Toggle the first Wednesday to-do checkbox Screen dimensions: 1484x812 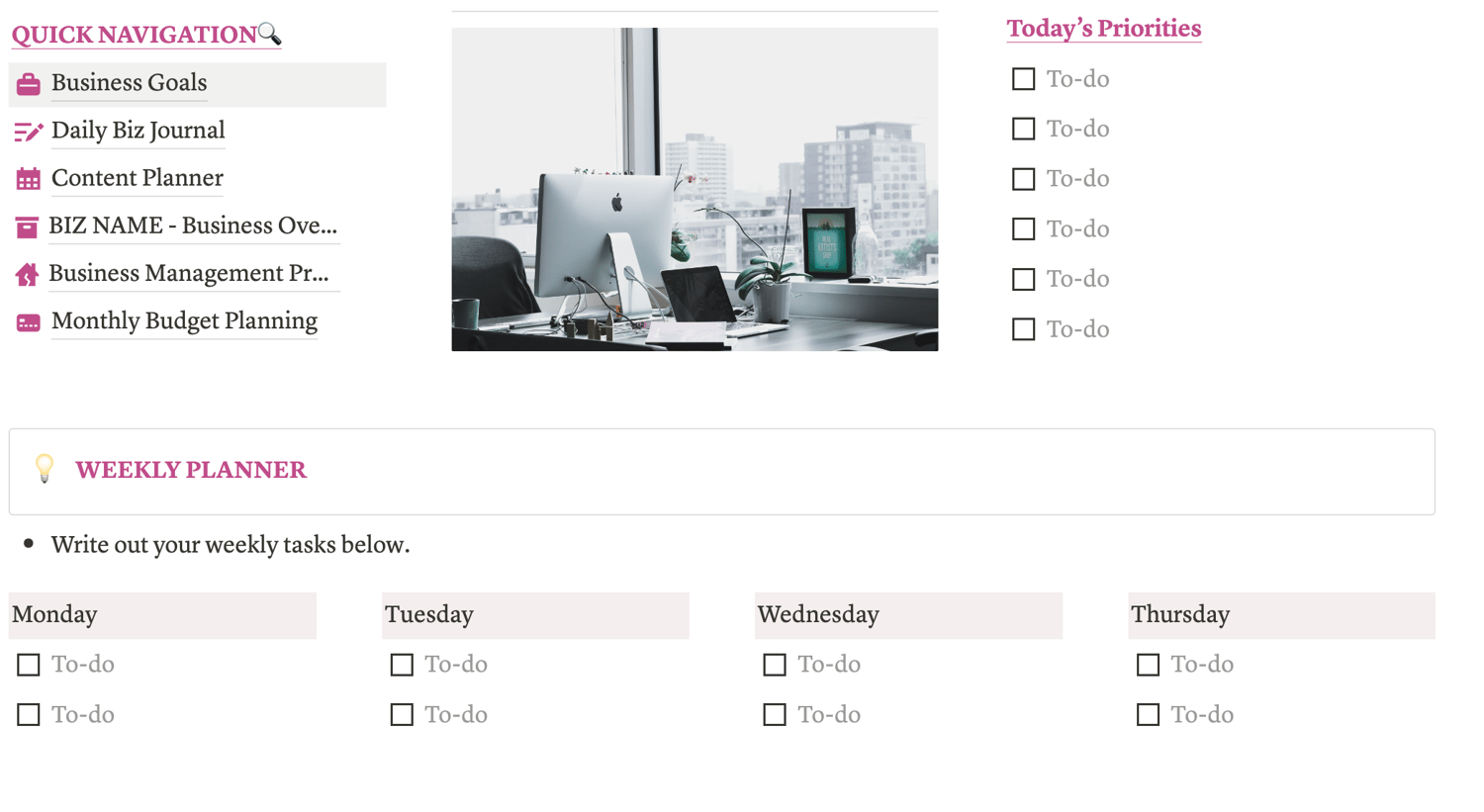(x=775, y=665)
